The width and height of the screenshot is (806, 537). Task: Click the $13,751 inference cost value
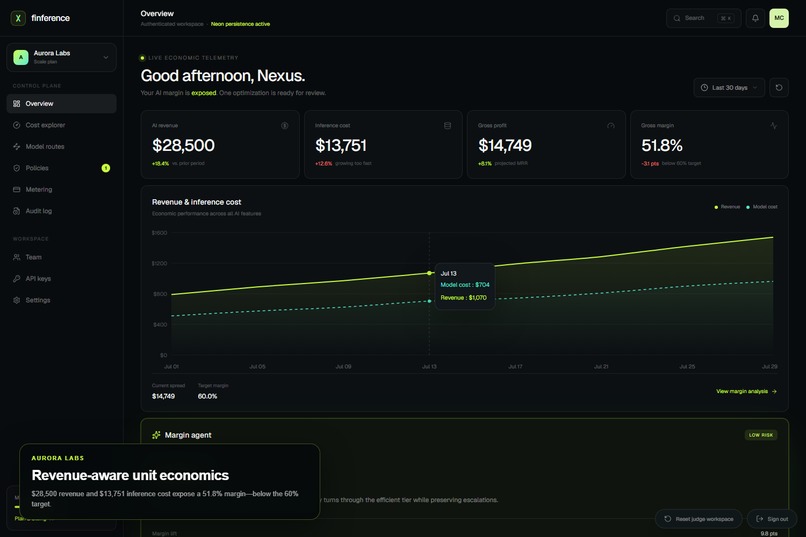point(341,145)
